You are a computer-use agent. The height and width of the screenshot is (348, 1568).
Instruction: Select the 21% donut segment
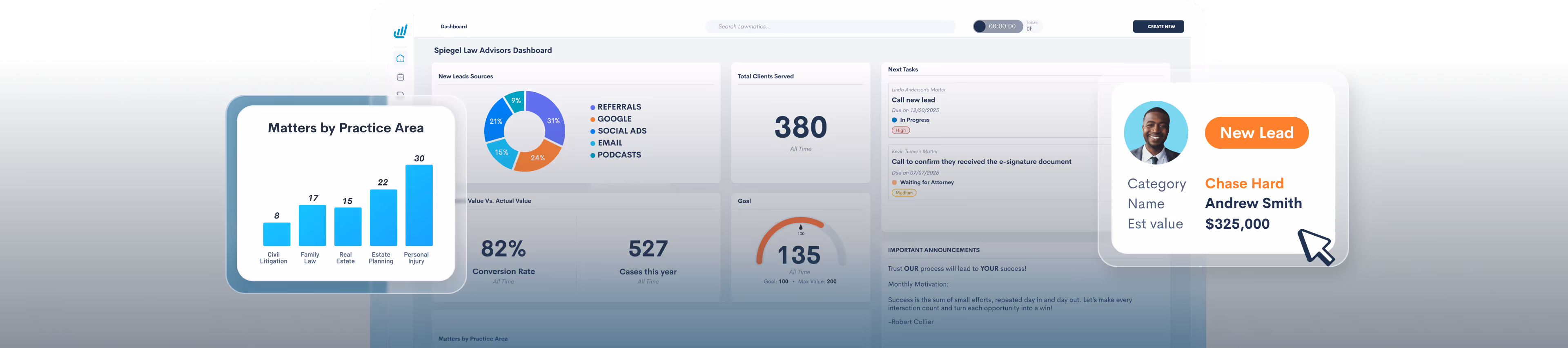[497, 120]
